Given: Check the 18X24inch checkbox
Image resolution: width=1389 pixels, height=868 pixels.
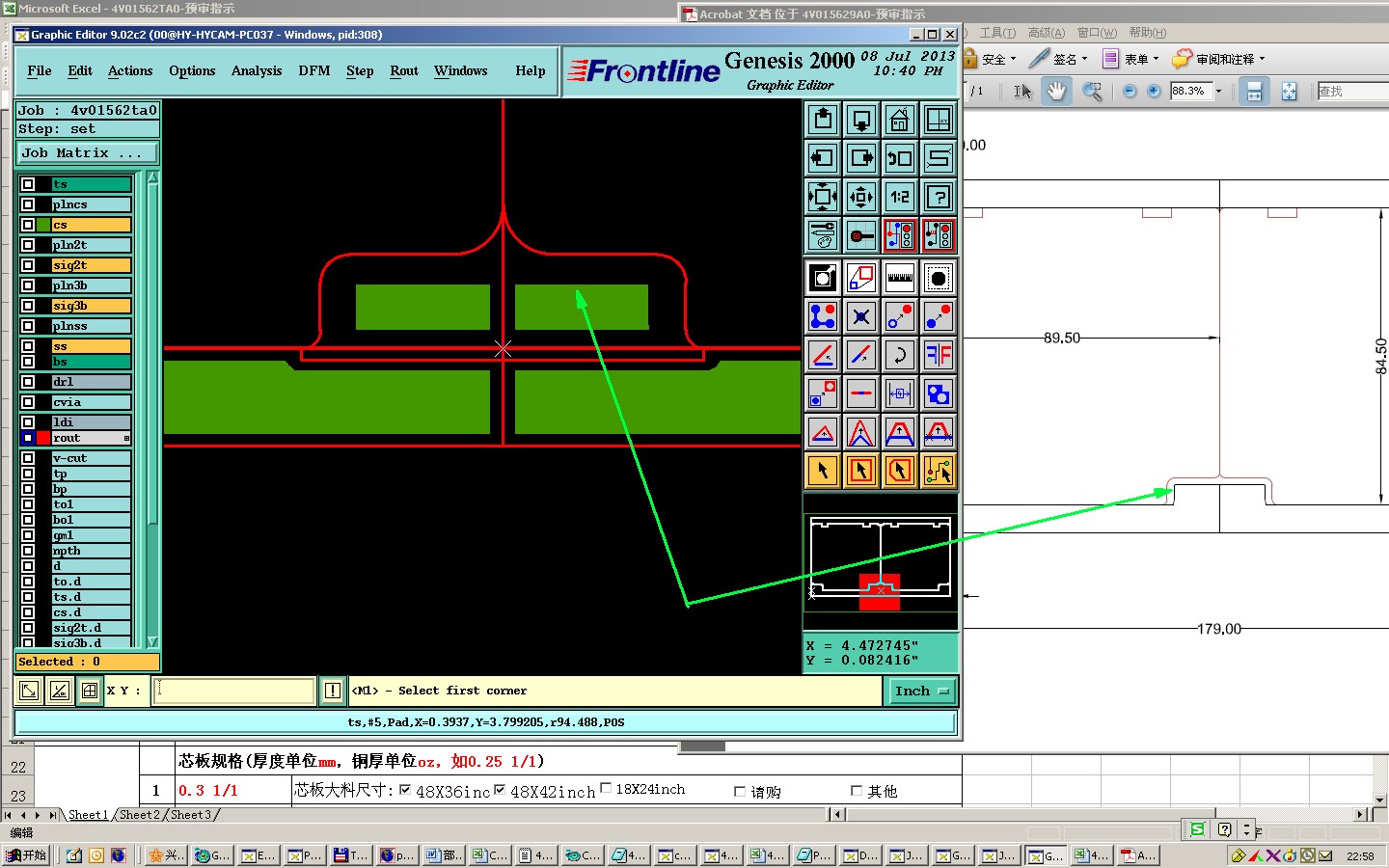Looking at the screenshot, I should click(x=606, y=788).
